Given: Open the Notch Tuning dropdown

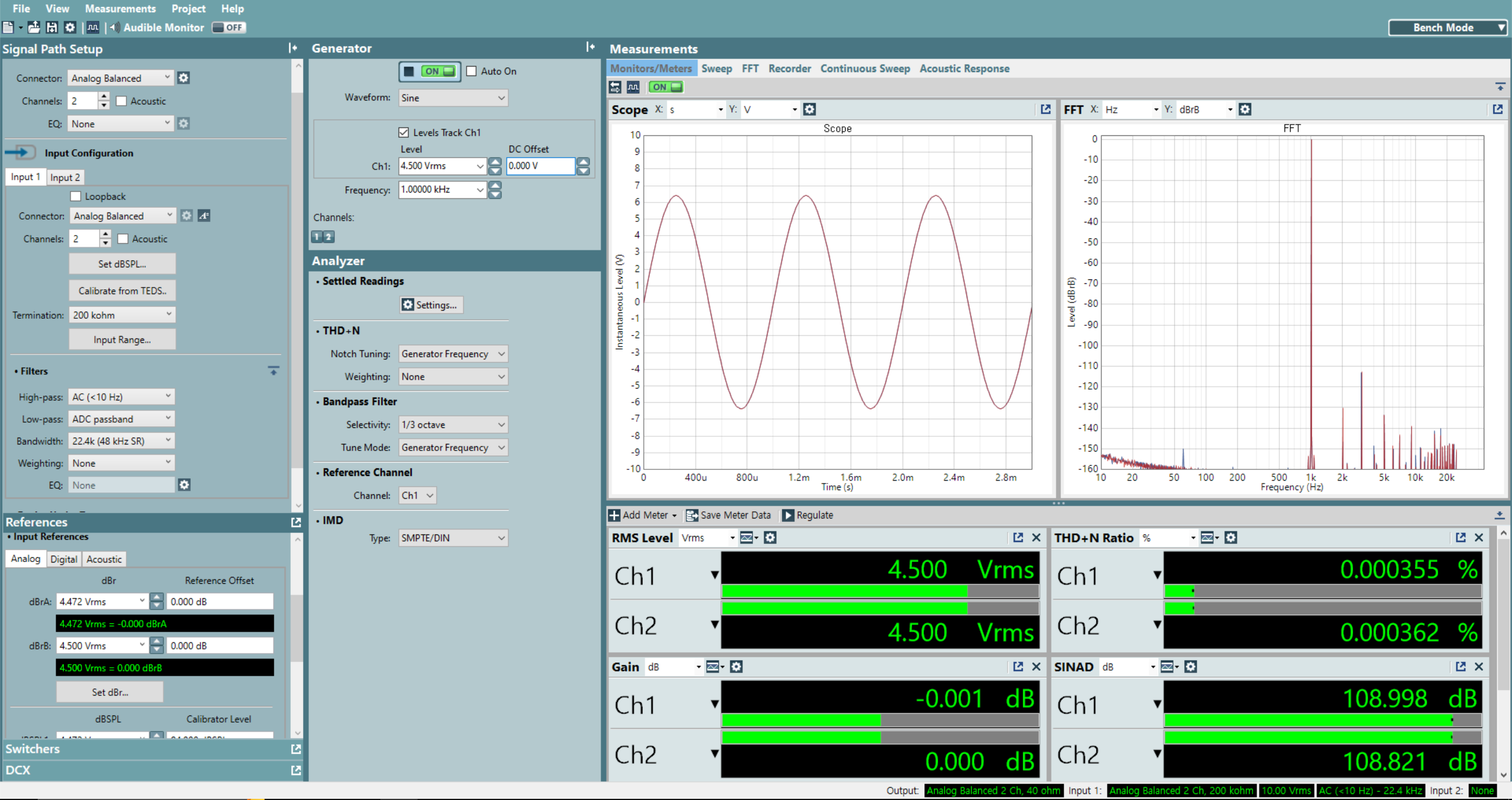Looking at the screenshot, I should [x=454, y=354].
